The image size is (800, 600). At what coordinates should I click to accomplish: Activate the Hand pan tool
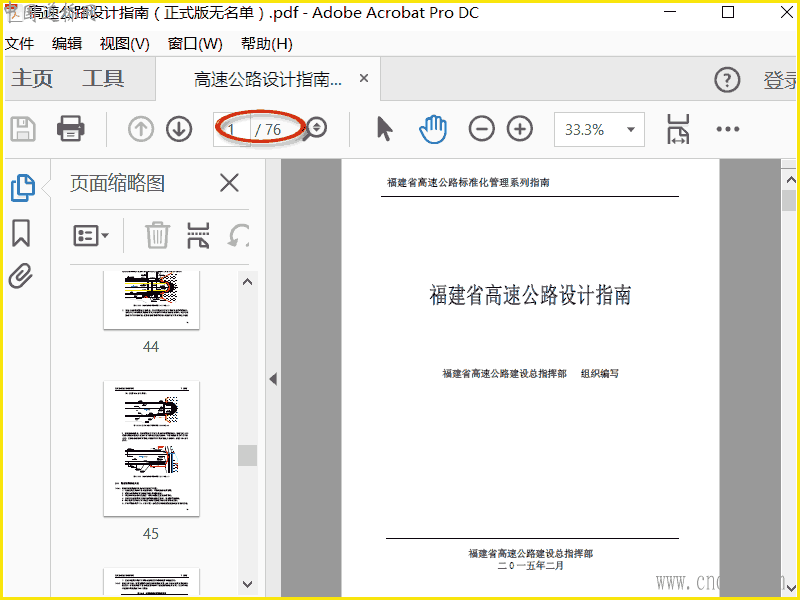[433, 129]
